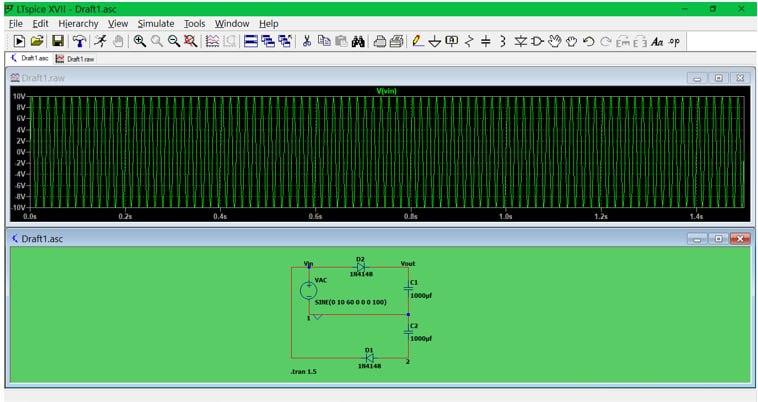Click the D2 diode symbol
This screenshot has height=402, width=758.
tap(361, 267)
